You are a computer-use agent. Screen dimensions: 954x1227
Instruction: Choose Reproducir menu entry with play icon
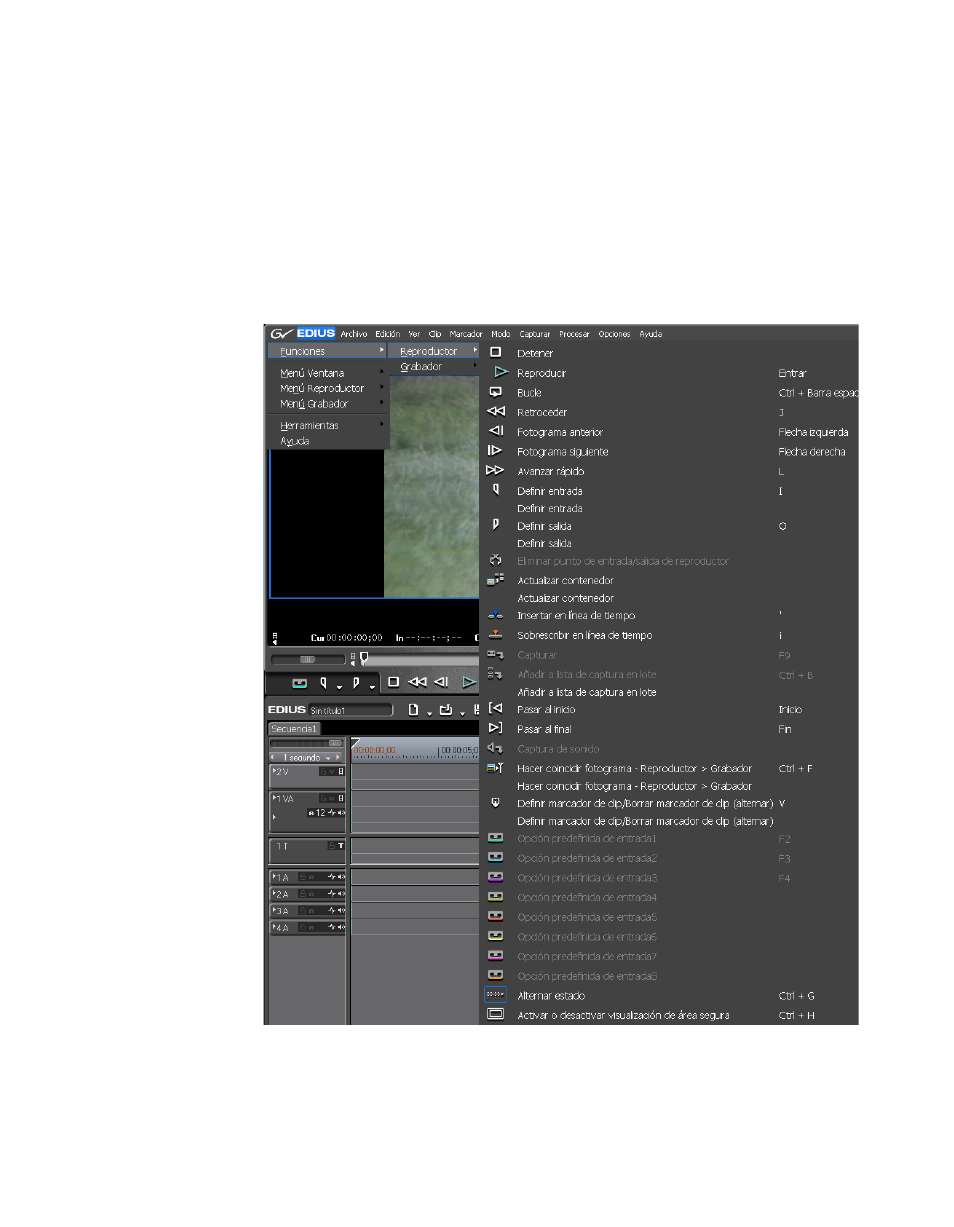tap(542, 373)
